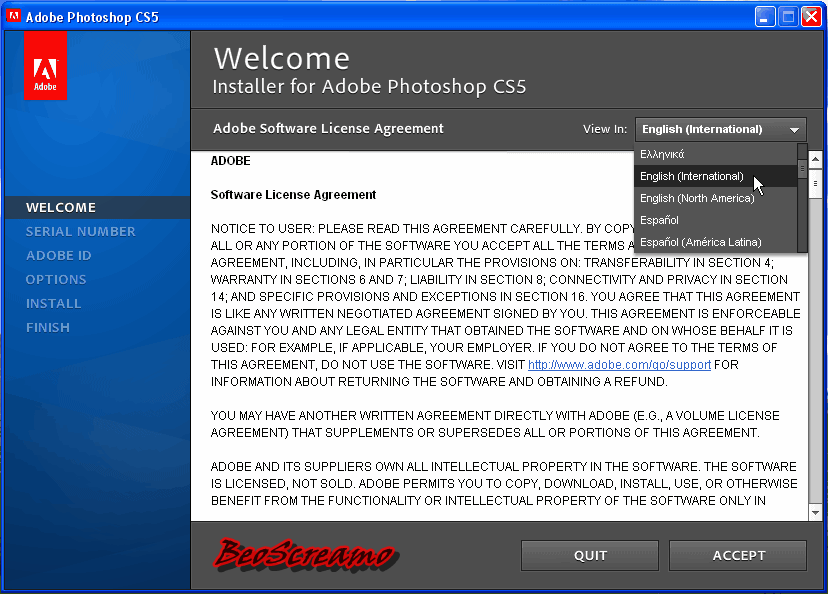Minimize the Adobe Photoshop CS5 window
This screenshot has height=594, width=828.
tap(764, 17)
